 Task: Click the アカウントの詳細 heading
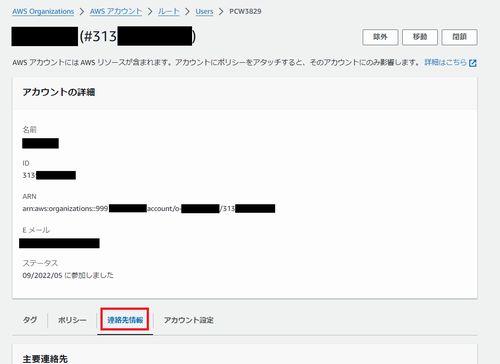(59, 92)
